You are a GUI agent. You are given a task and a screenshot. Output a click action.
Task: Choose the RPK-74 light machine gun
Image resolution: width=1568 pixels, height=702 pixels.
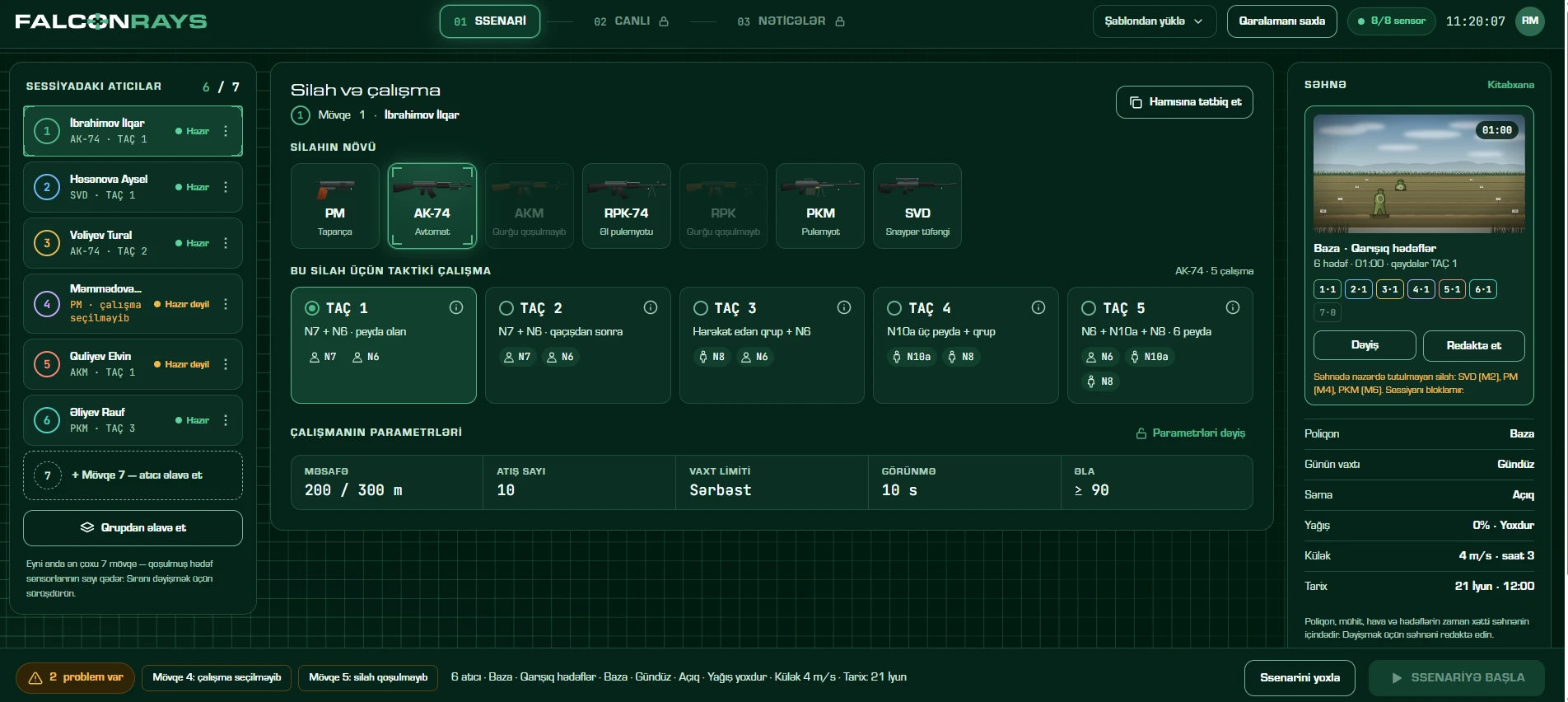point(627,206)
